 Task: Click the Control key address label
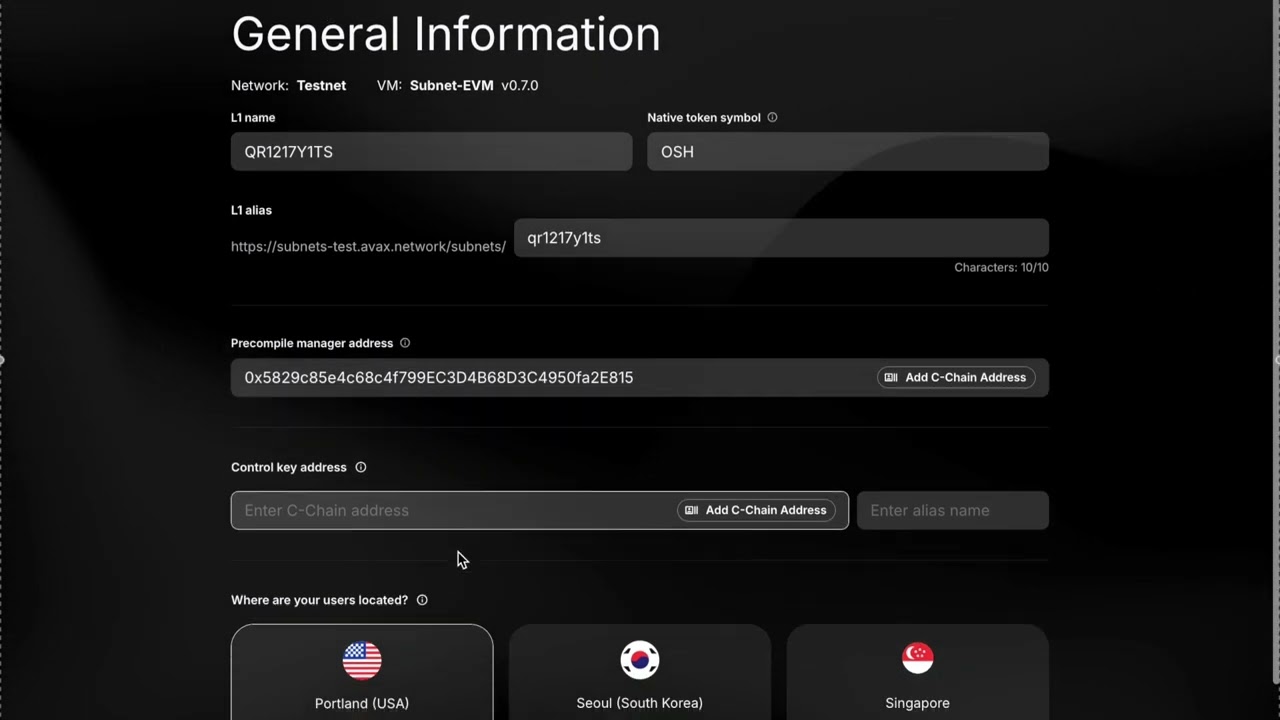[x=289, y=467]
